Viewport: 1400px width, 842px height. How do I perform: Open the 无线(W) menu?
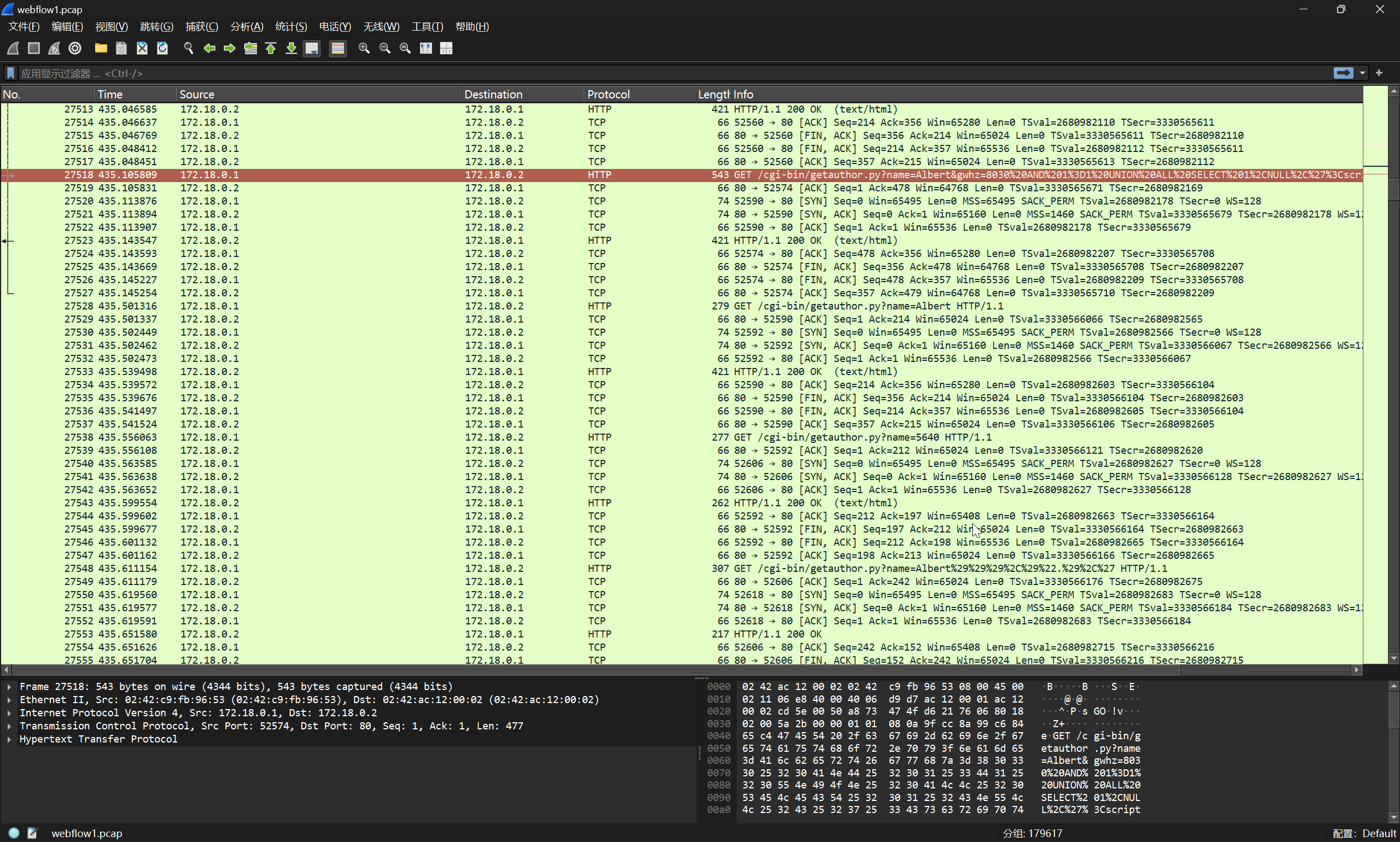tap(381, 27)
